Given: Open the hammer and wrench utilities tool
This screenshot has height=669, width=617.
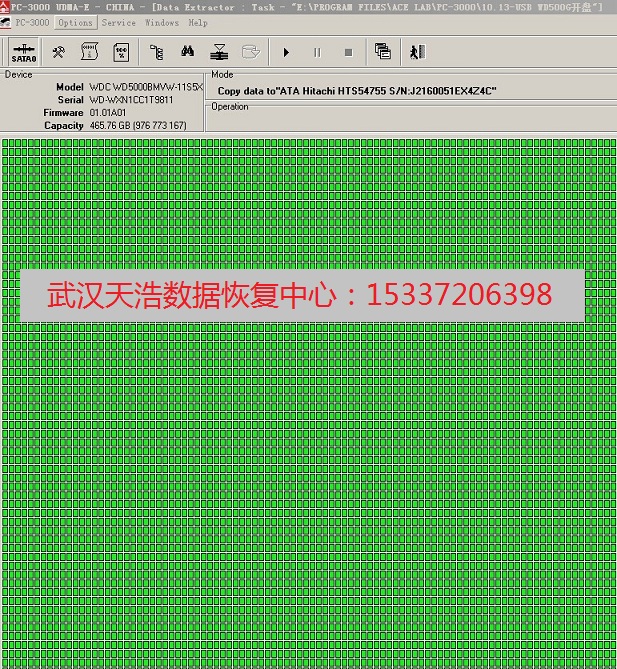Looking at the screenshot, I should 59,52.
